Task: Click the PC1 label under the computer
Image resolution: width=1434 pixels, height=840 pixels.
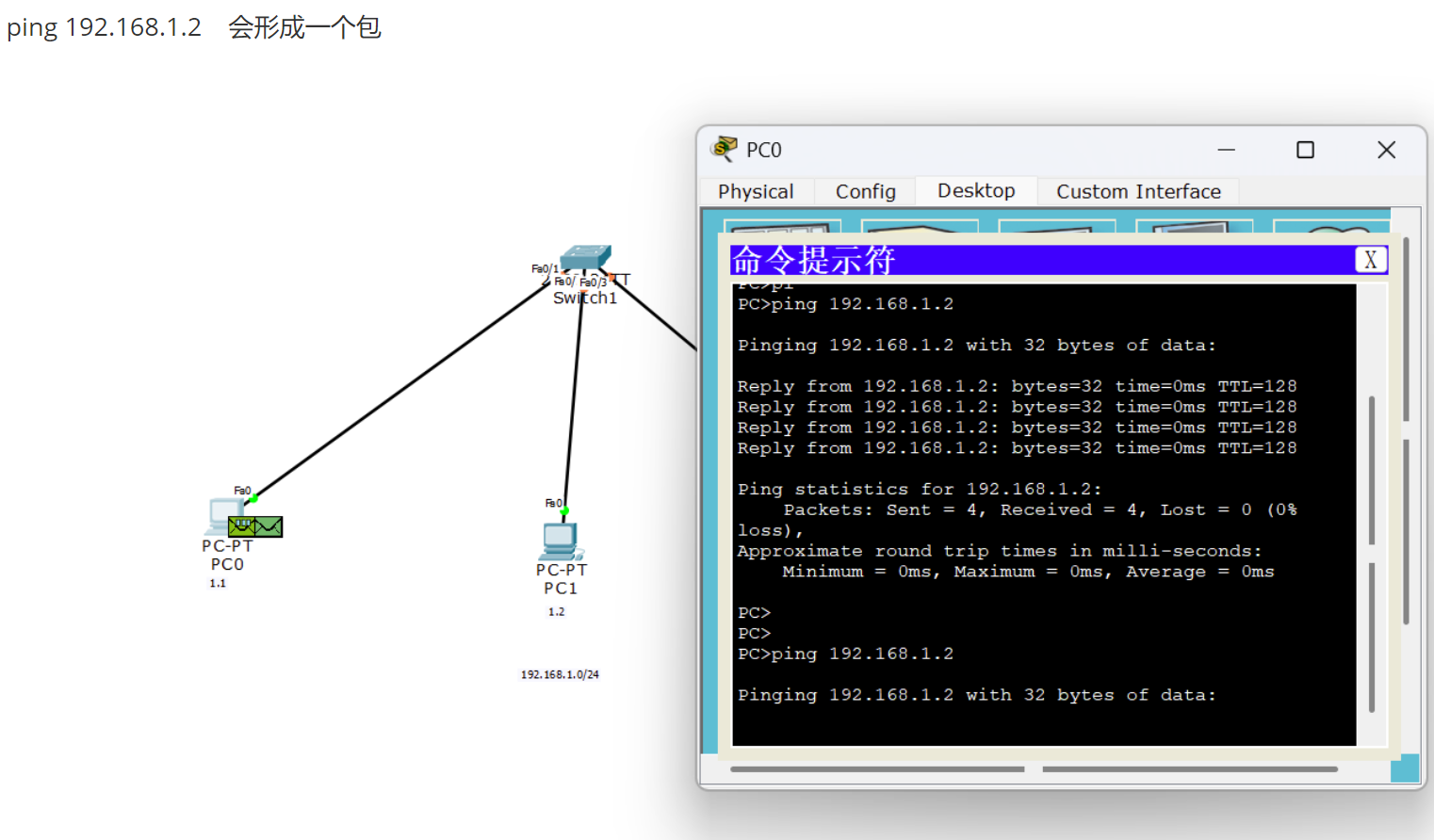Action: 561,589
